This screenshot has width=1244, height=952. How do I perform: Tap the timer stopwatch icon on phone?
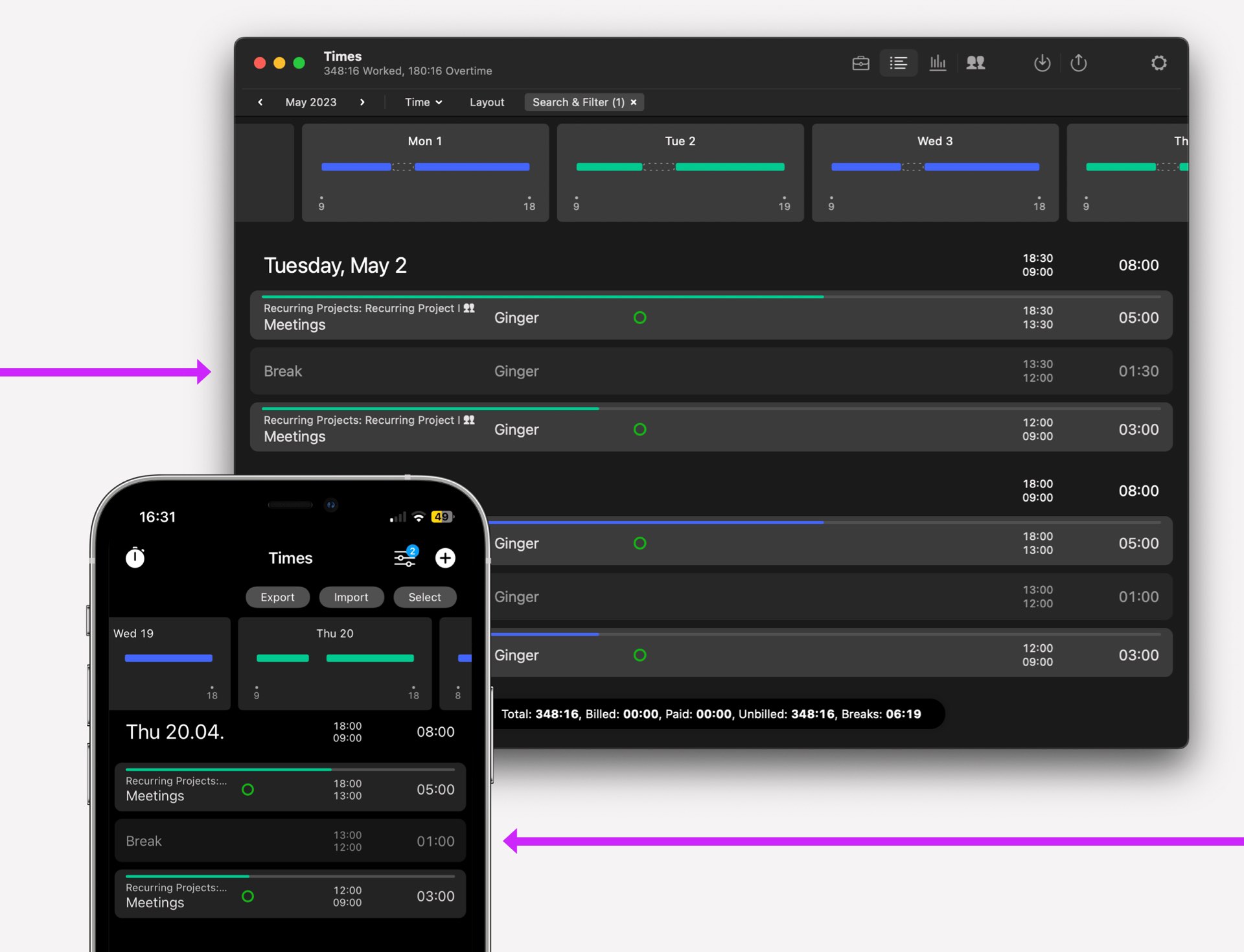[135, 557]
